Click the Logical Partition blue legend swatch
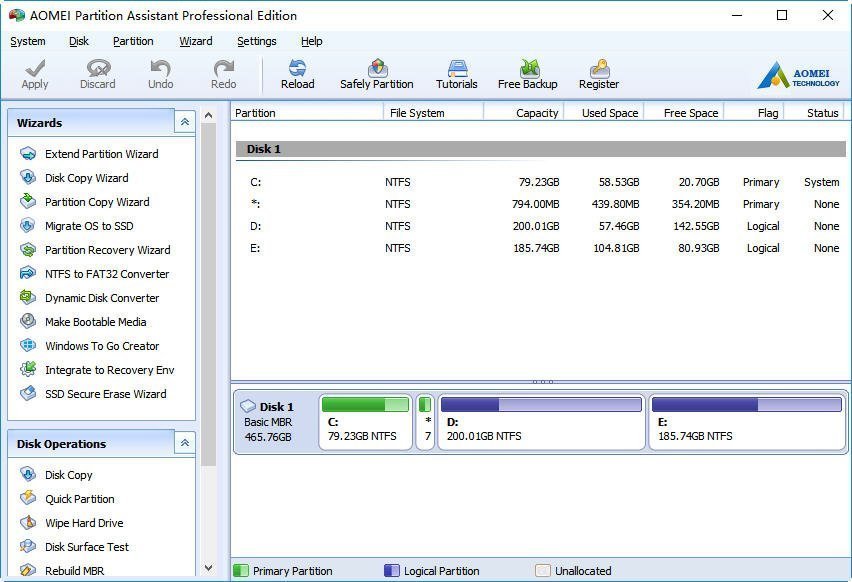 click(x=391, y=571)
